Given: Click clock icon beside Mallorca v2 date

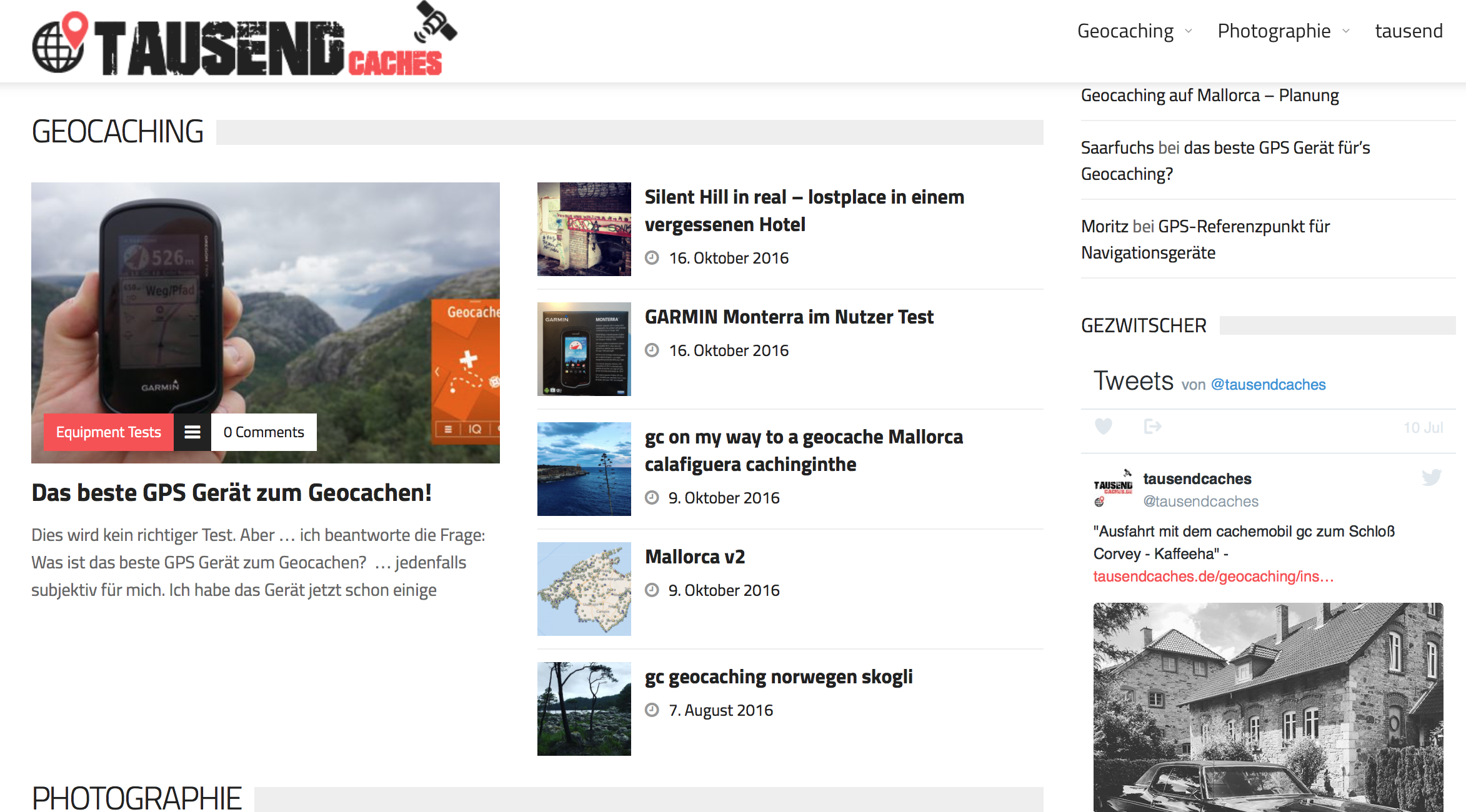Looking at the screenshot, I should (x=652, y=590).
